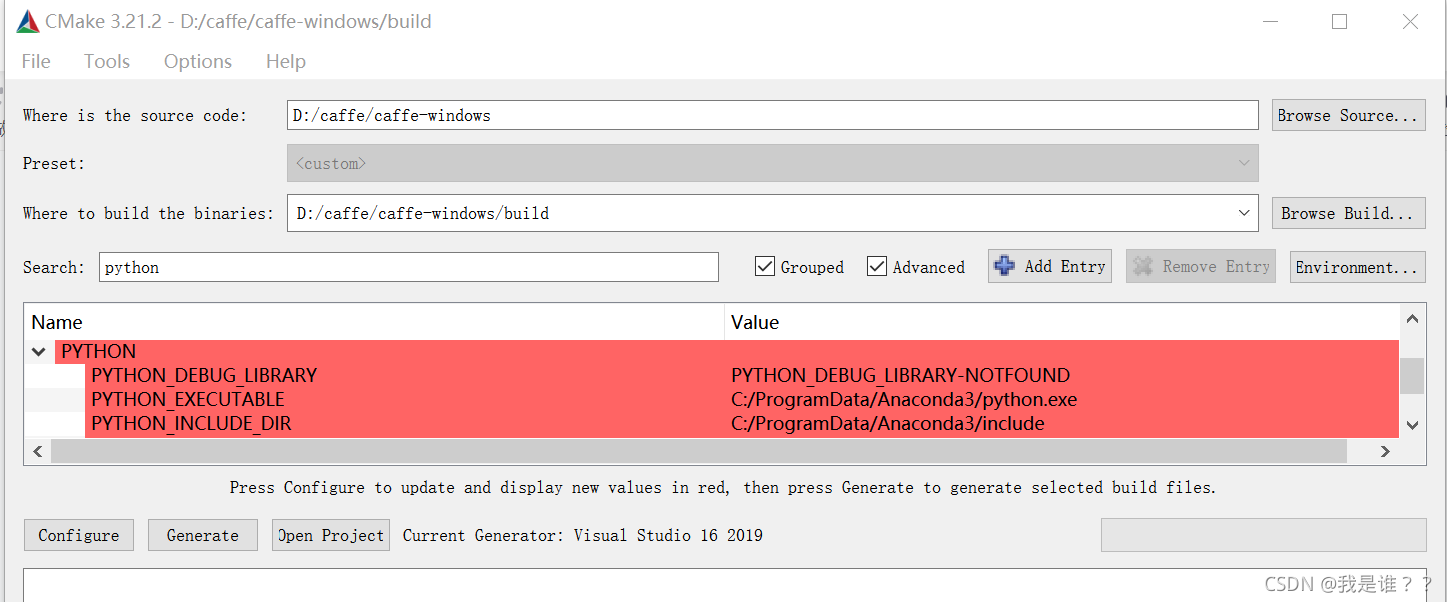Minimize the CMake window
This screenshot has height=602, width=1447.
tap(1271, 21)
